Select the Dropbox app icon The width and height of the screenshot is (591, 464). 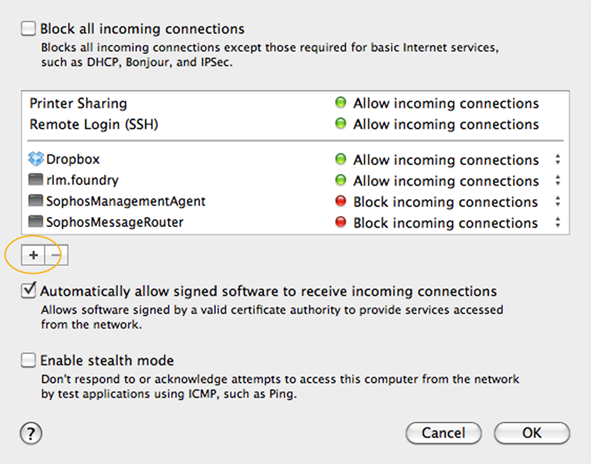(36, 159)
